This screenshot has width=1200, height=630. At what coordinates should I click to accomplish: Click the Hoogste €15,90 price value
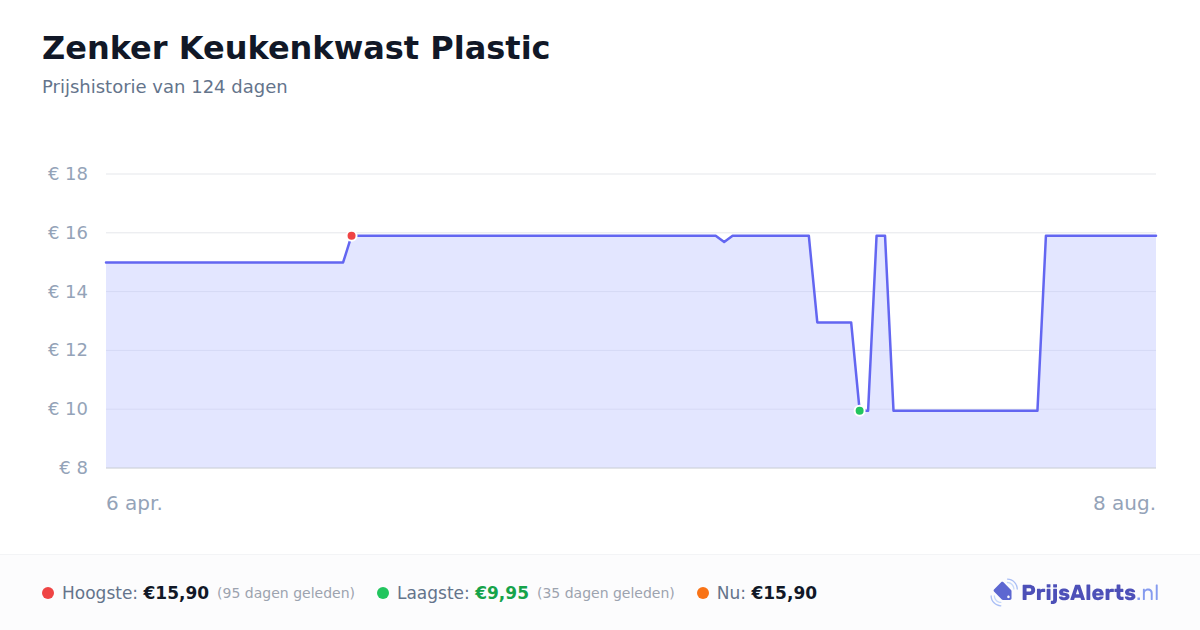point(176,593)
